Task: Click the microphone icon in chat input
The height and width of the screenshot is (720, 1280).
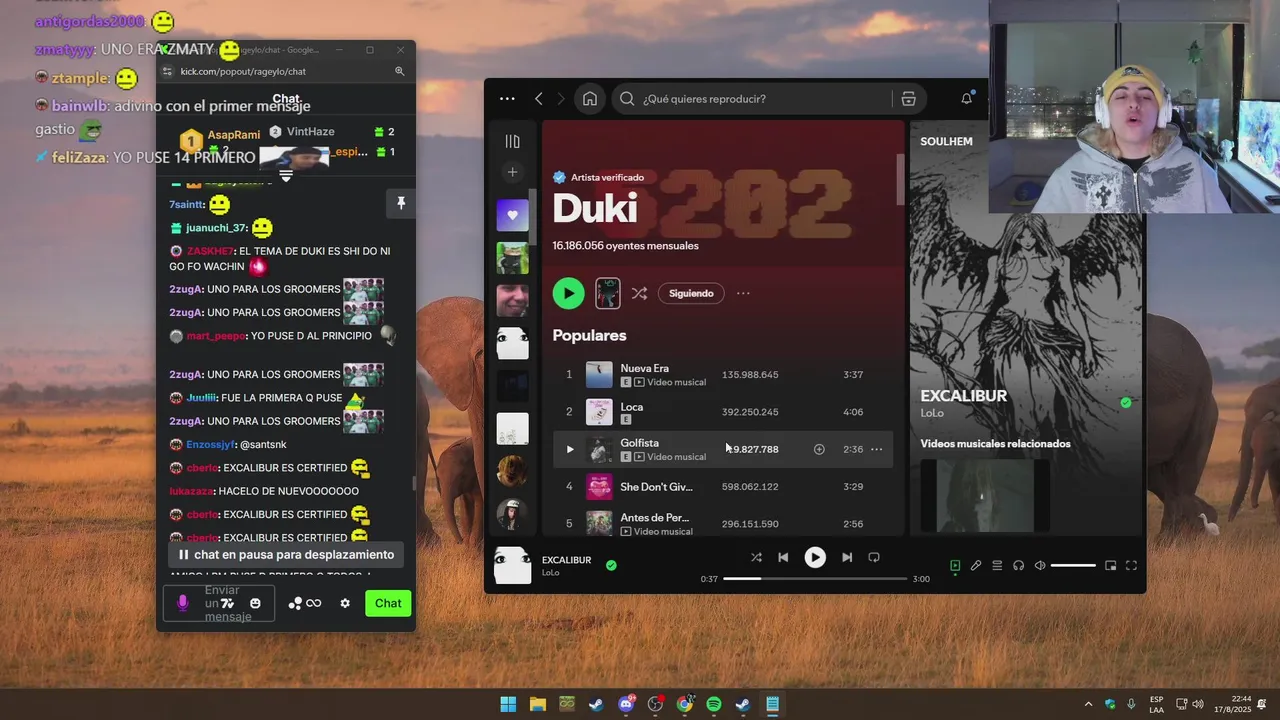Action: coord(182,603)
